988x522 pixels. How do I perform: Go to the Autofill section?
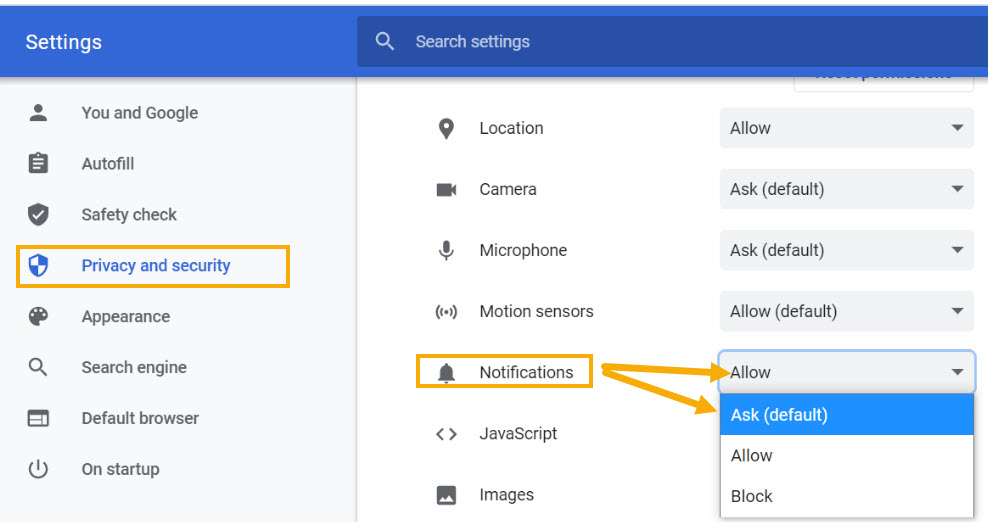[108, 164]
